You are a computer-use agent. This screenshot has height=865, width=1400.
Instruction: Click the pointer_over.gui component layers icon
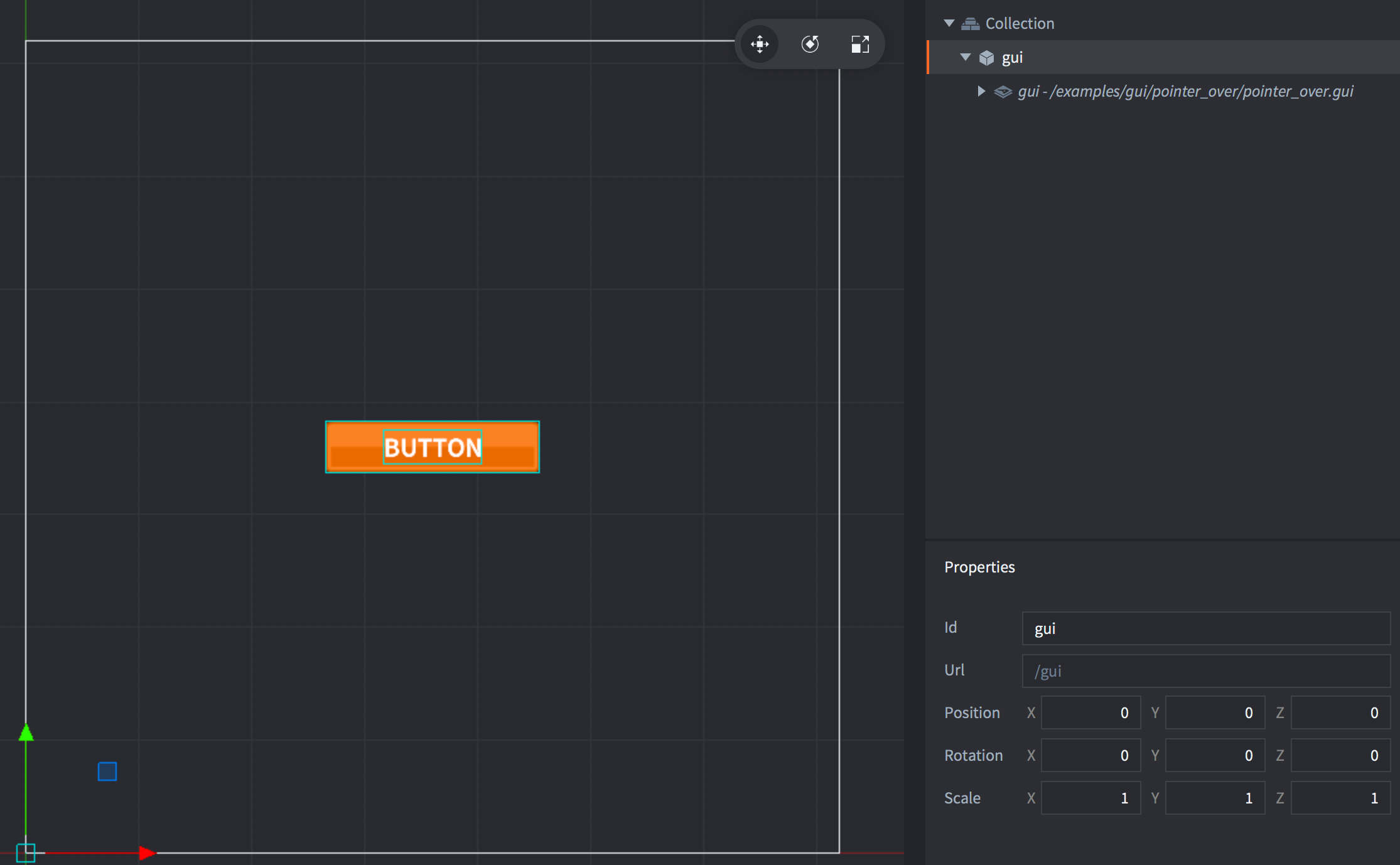pos(1003,92)
